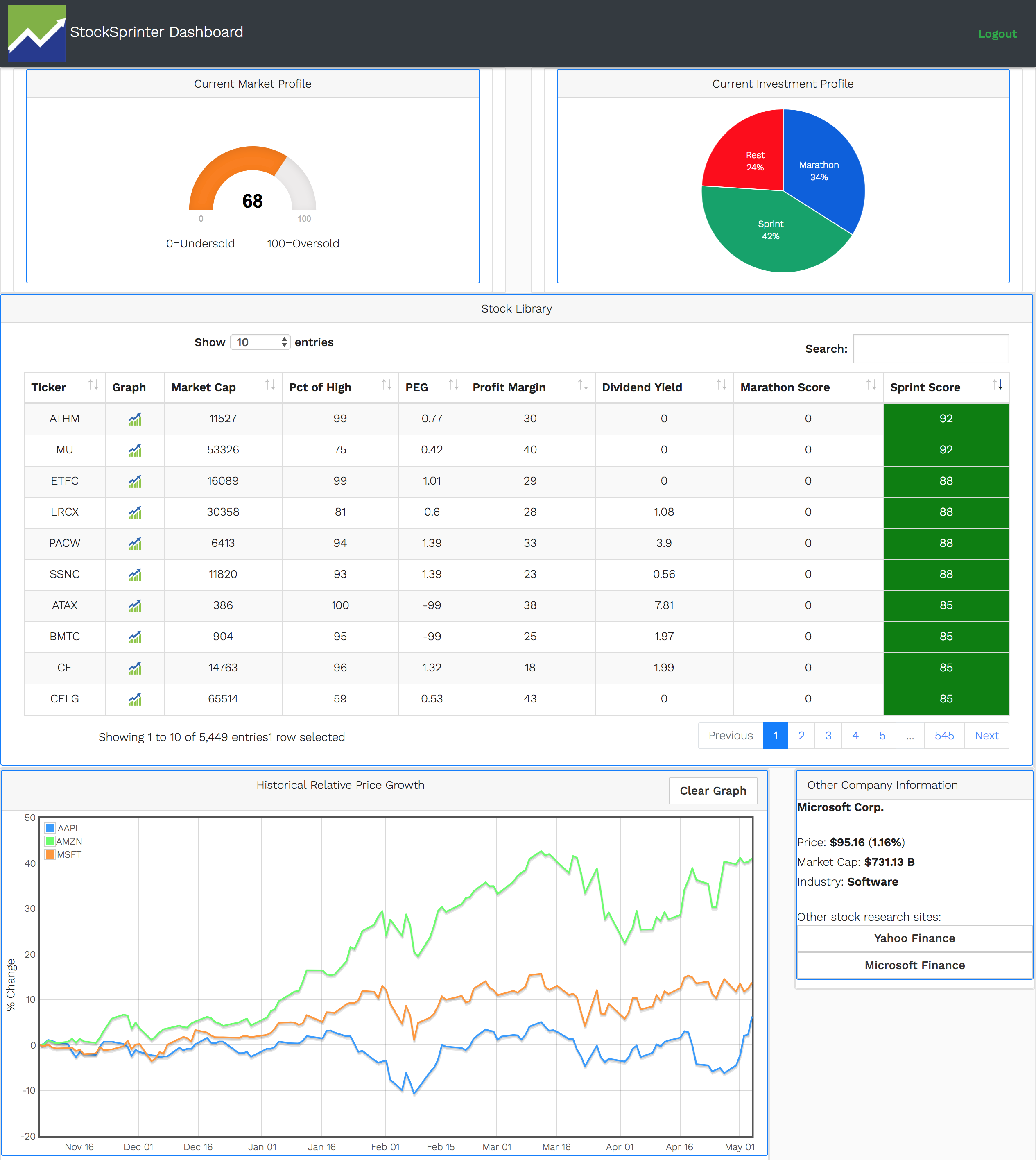The width and height of the screenshot is (1036, 1160).
Task: Click the StockSprinter logo
Action: (x=36, y=33)
